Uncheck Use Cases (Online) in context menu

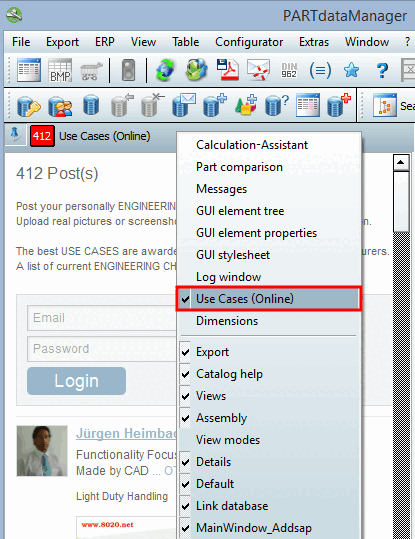[x=269, y=299]
